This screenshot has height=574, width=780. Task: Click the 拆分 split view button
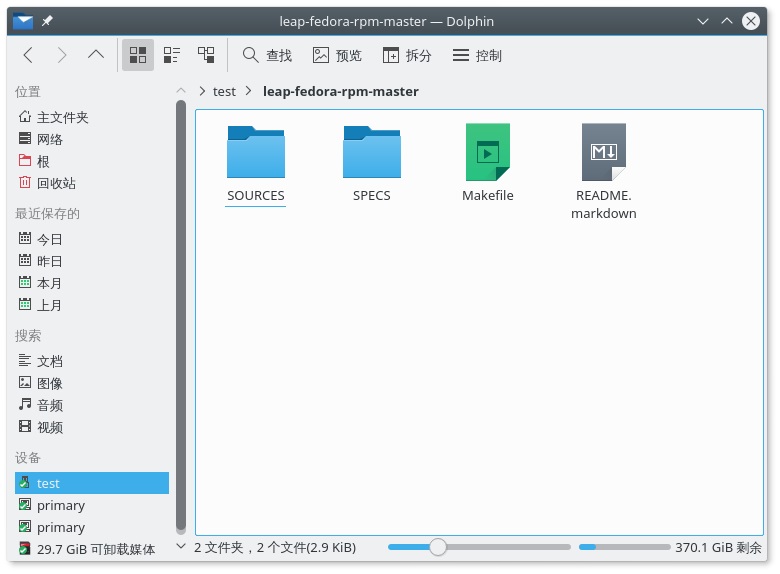click(407, 55)
